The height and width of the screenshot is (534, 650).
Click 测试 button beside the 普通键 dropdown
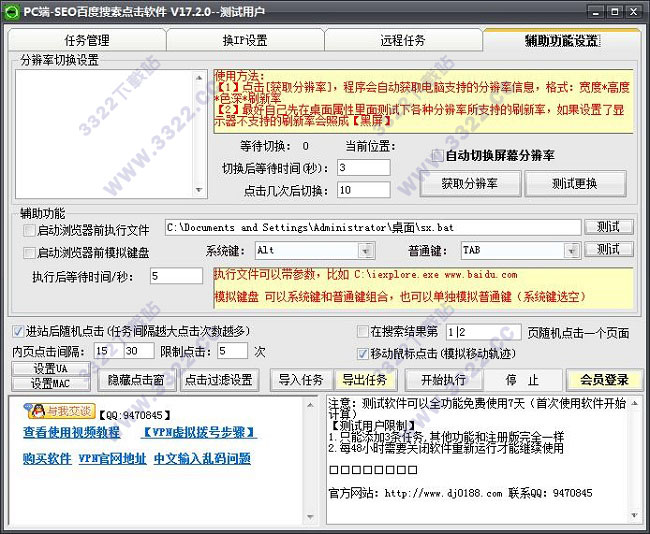coord(609,249)
